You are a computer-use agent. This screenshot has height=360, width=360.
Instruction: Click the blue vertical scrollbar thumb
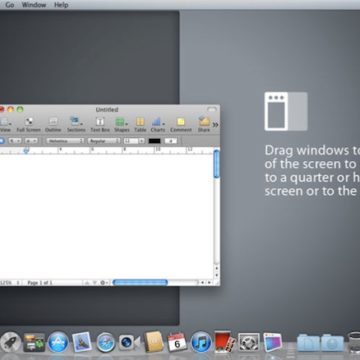coord(217,164)
